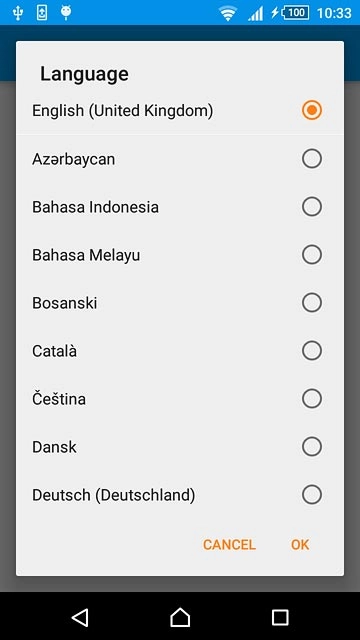Select Deutsch (Deutschland) radio button
The height and width of the screenshot is (640, 360).
(312, 495)
